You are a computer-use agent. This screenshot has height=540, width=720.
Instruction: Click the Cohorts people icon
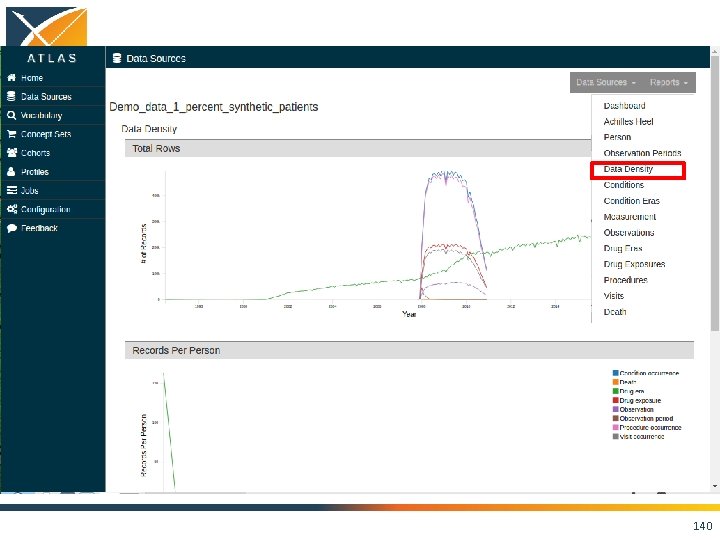[x=12, y=153]
